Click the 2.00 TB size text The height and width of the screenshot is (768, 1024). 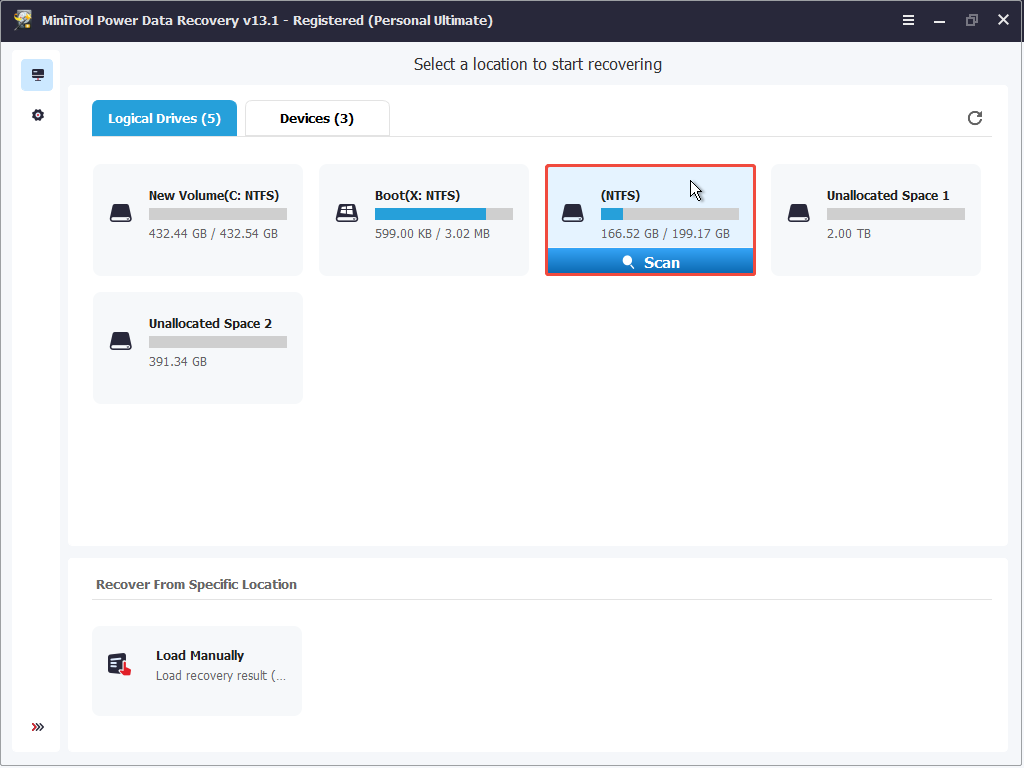pos(848,234)
